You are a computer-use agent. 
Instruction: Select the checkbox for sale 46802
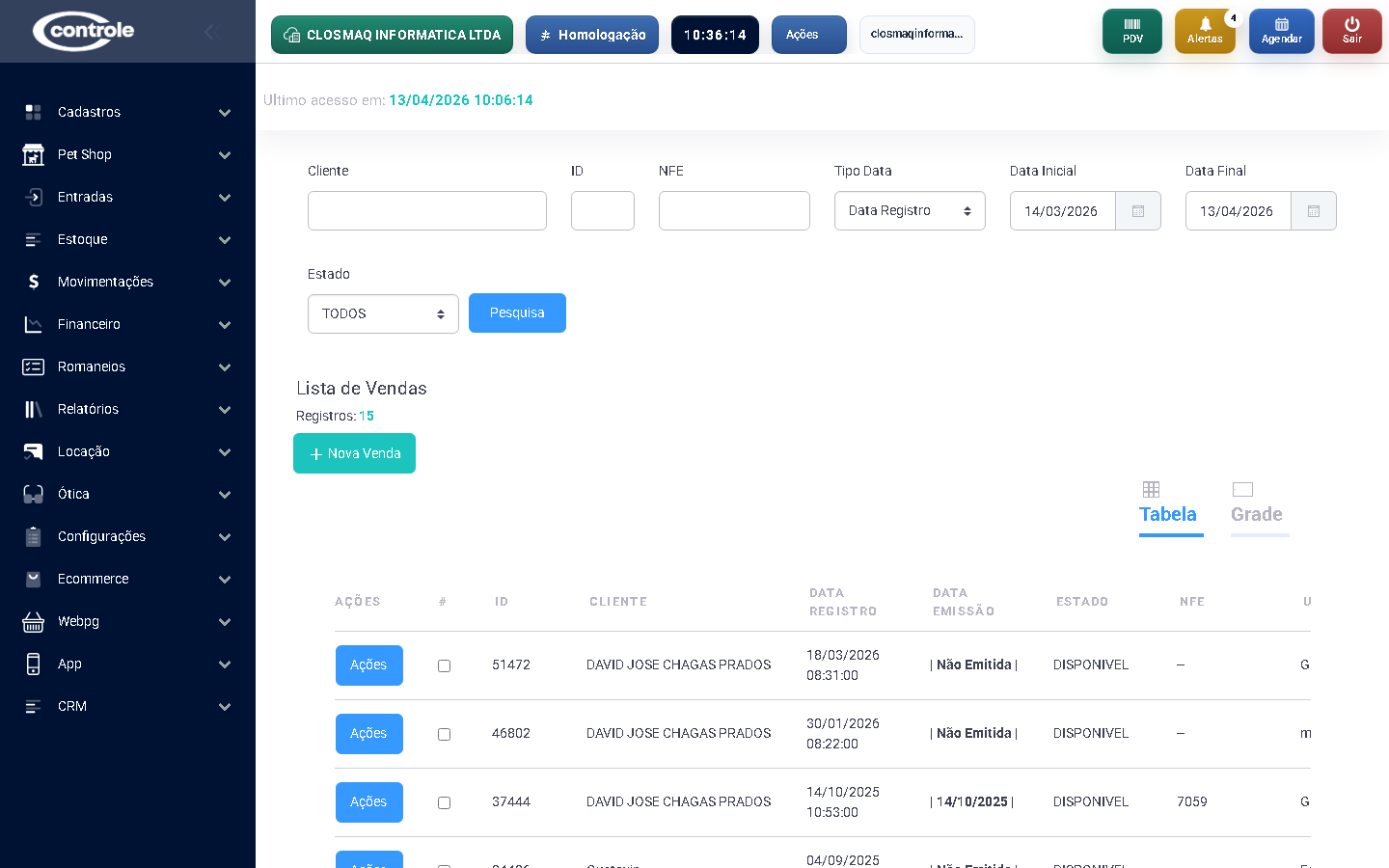click(x=444, y=734)
